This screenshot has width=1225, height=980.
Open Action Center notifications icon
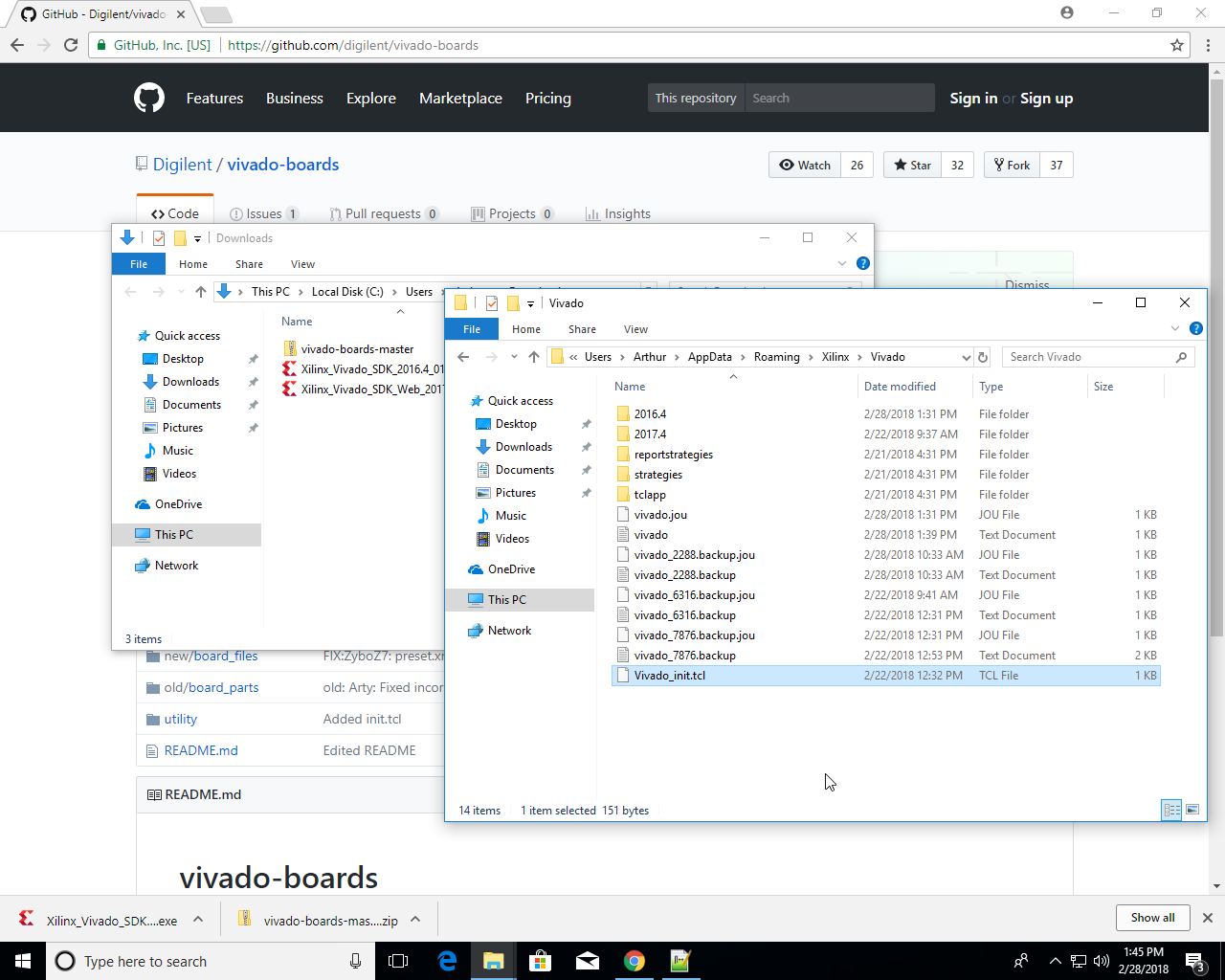click(x=1195, y=961)
